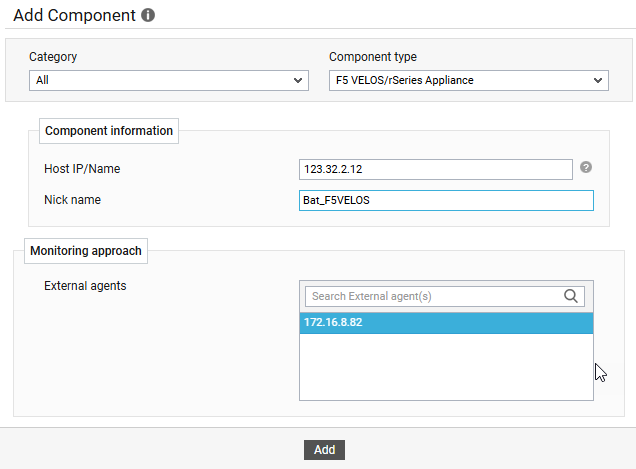The height and width of the screenshot is (469, 636).
Task: Click the External agents label
Action: coord(85,286)
